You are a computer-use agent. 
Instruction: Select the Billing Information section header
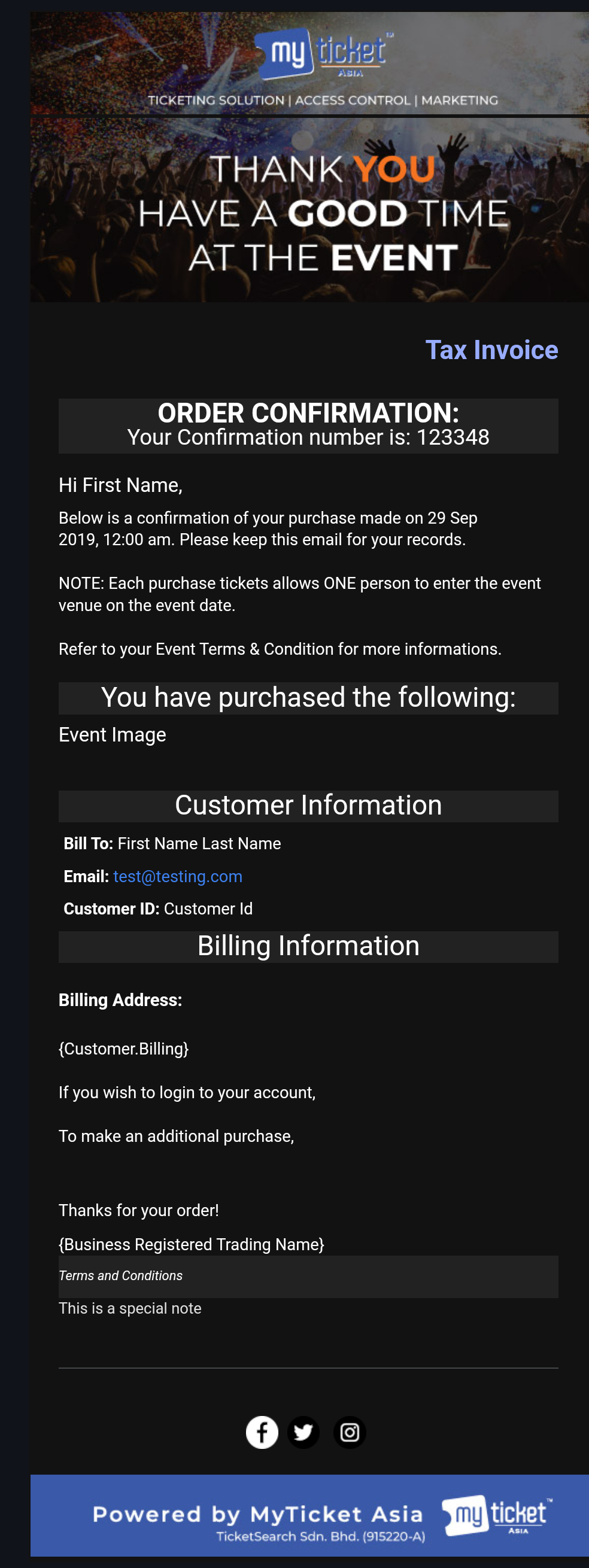tap(308, 946)
